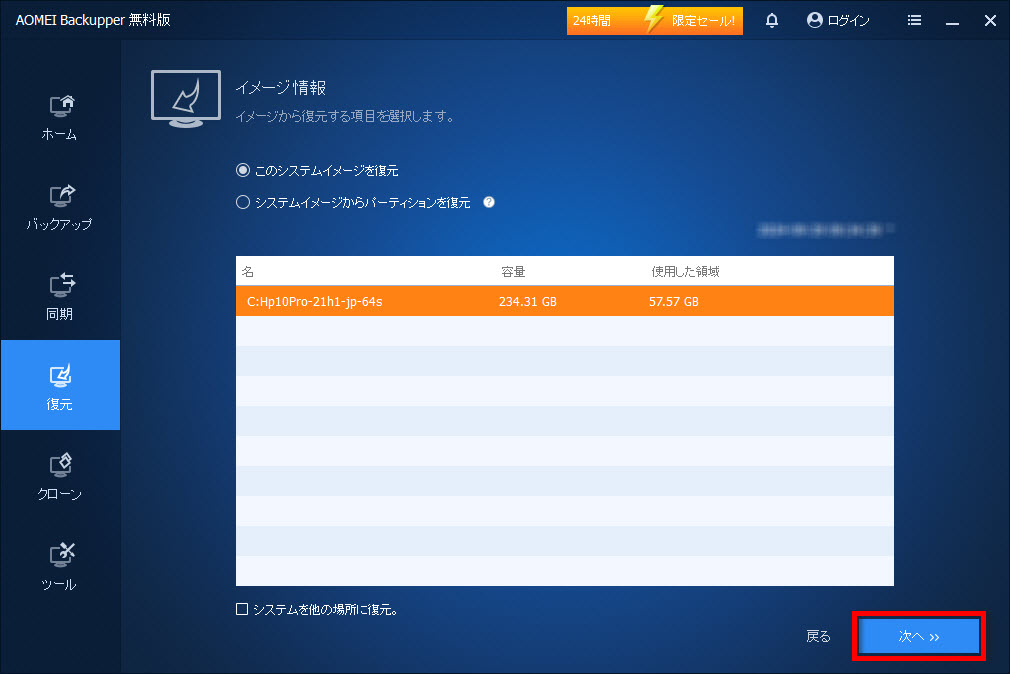Click the help question mark icon
This screenshot has height=674, width=1010.
pos(489,202)
